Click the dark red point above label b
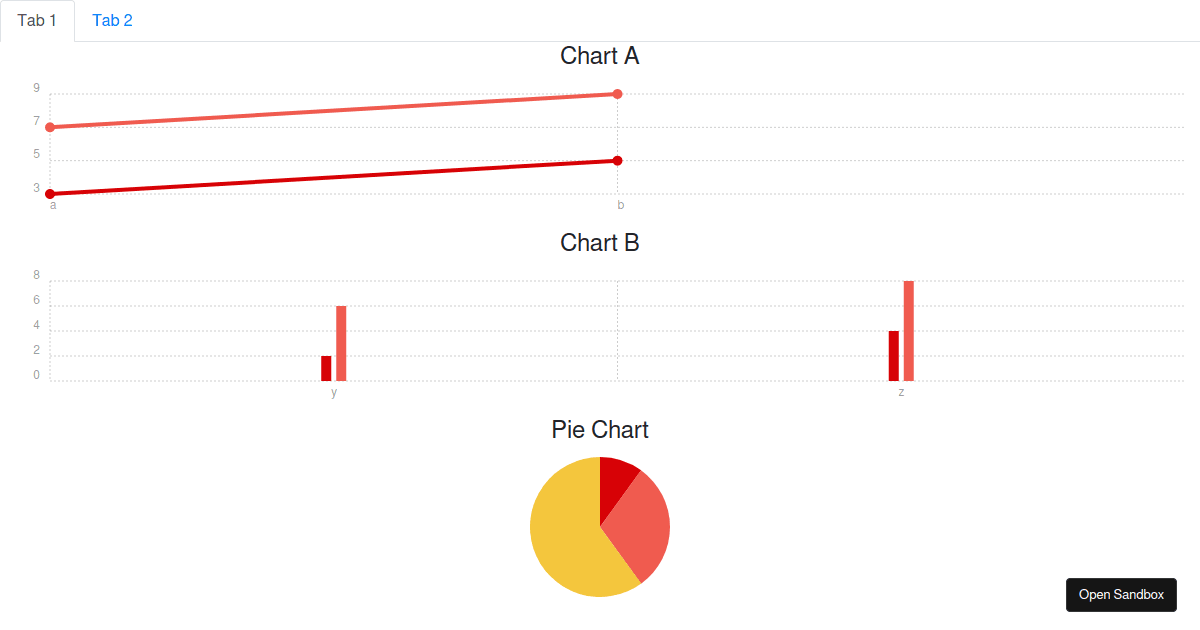1200x630 pixels. (x=617, y=160)
